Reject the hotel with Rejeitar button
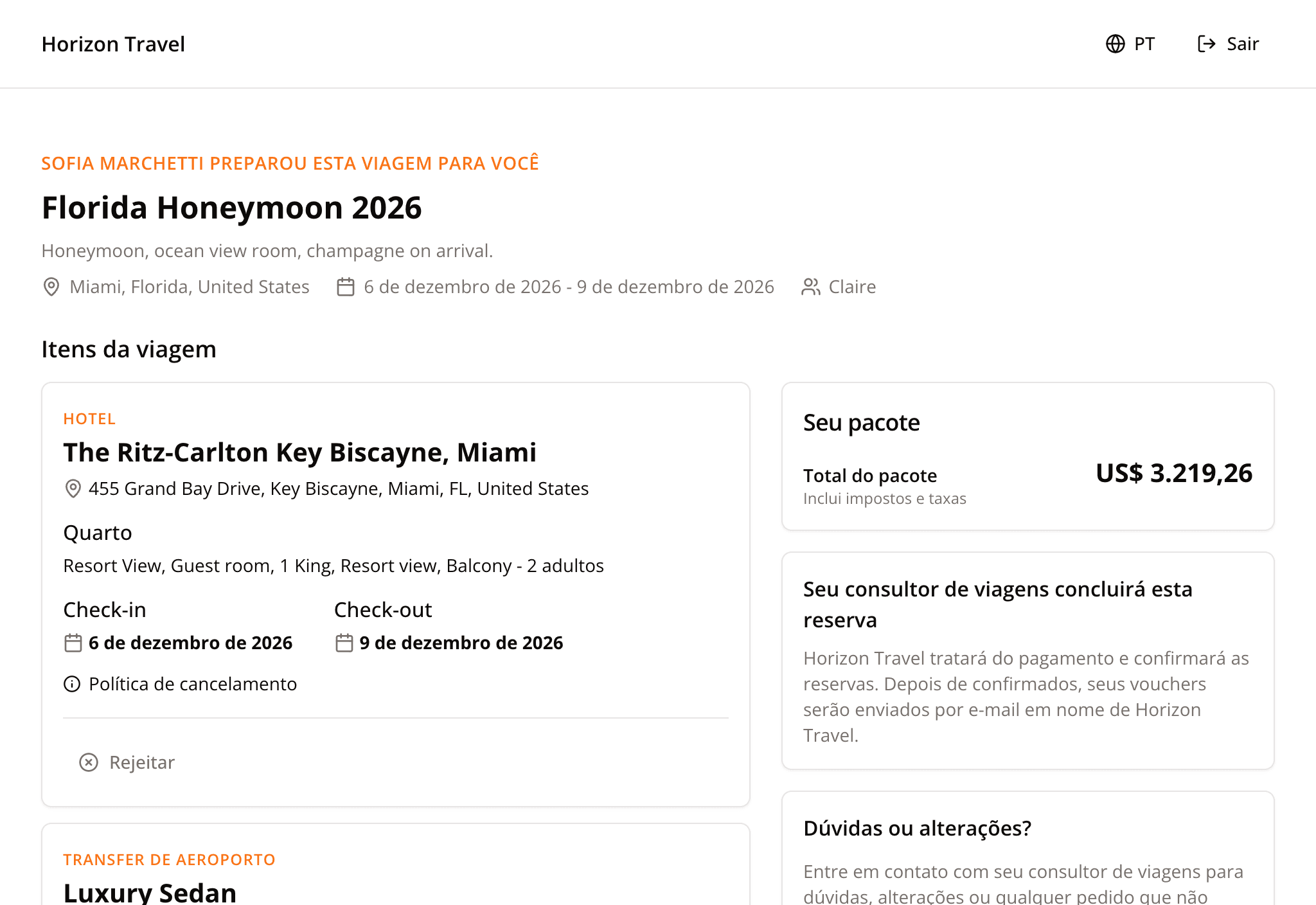1316x905 pixels. point(127,762)
